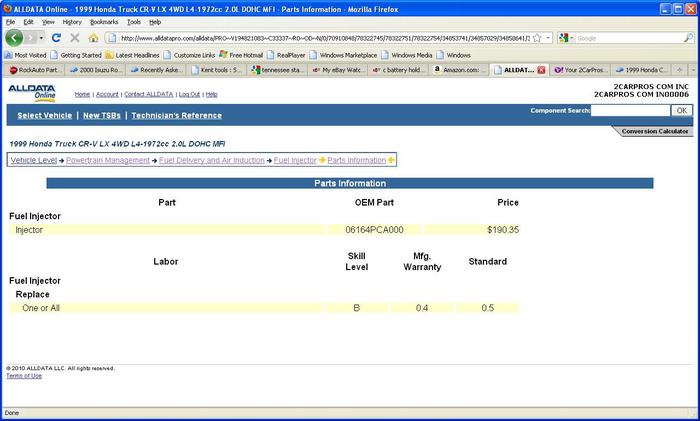Open Getting Started bookmark
The height and width of the screenshot is (421, 700).
coord(76,55)
